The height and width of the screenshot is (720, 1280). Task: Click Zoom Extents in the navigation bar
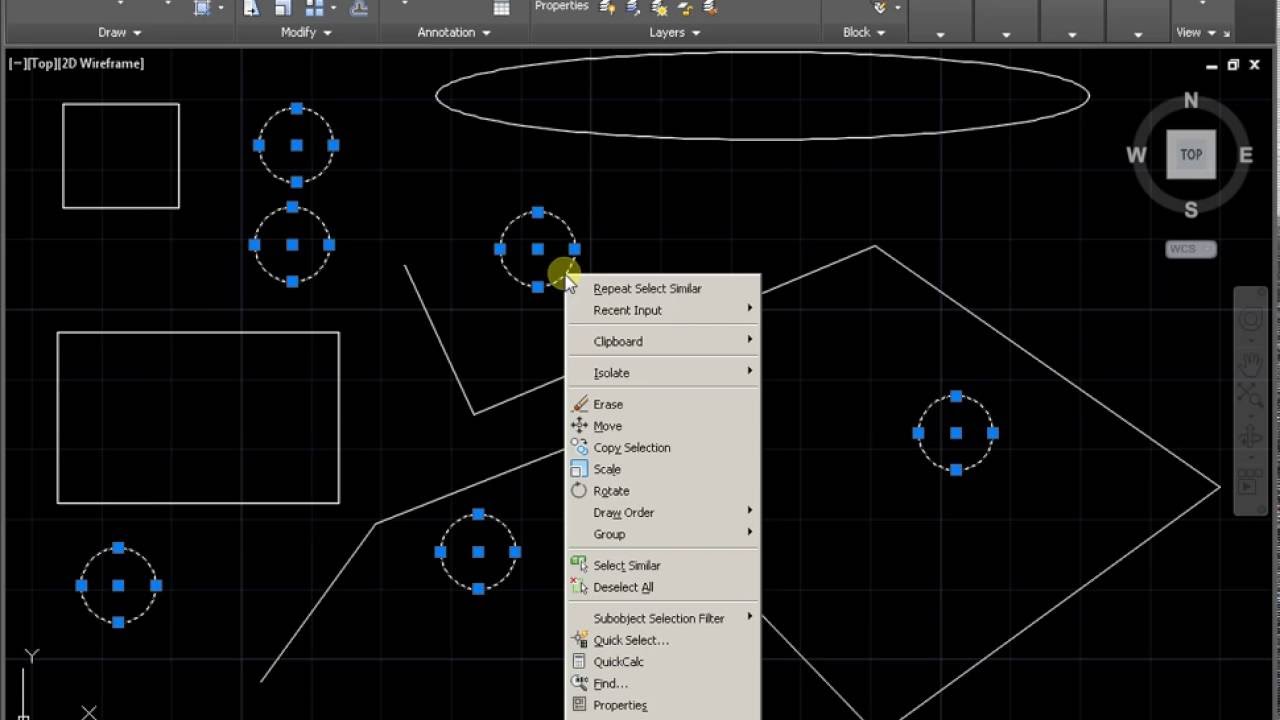(x=1251, y=395)
